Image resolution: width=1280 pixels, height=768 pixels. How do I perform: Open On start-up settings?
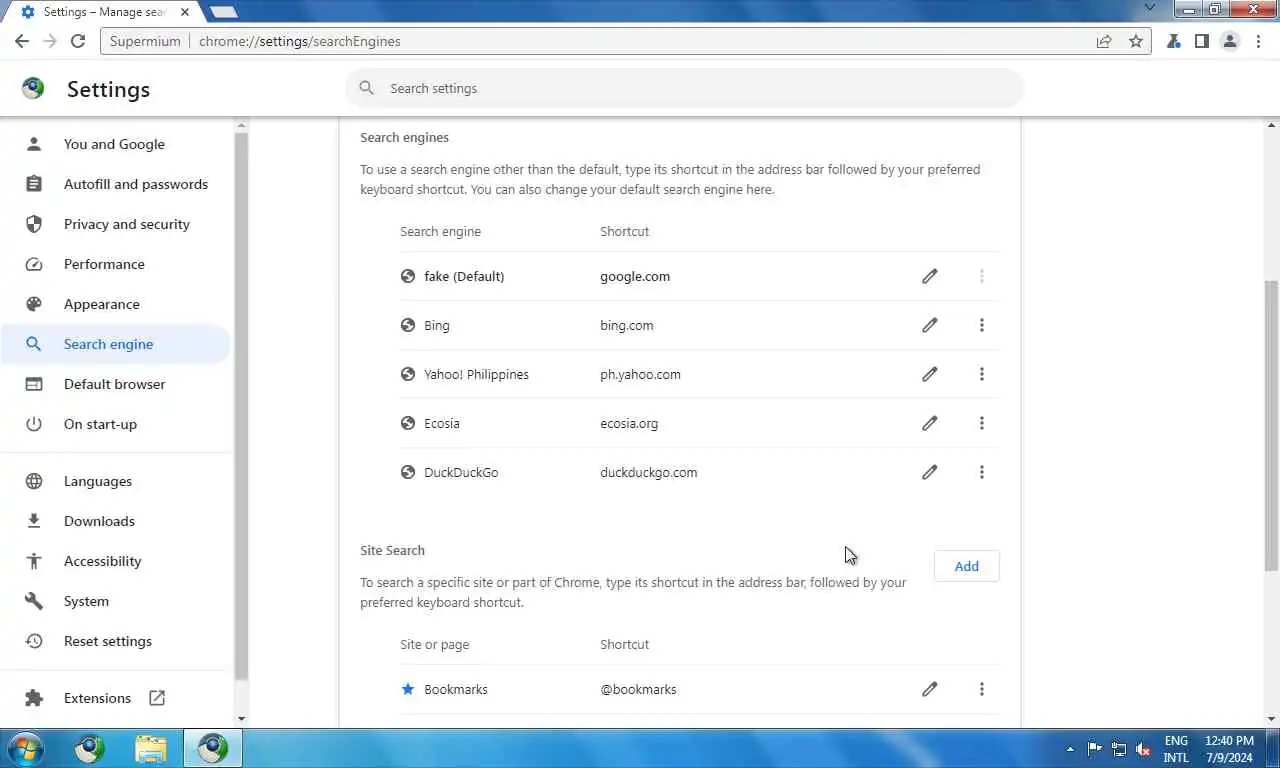click(115, 424)
